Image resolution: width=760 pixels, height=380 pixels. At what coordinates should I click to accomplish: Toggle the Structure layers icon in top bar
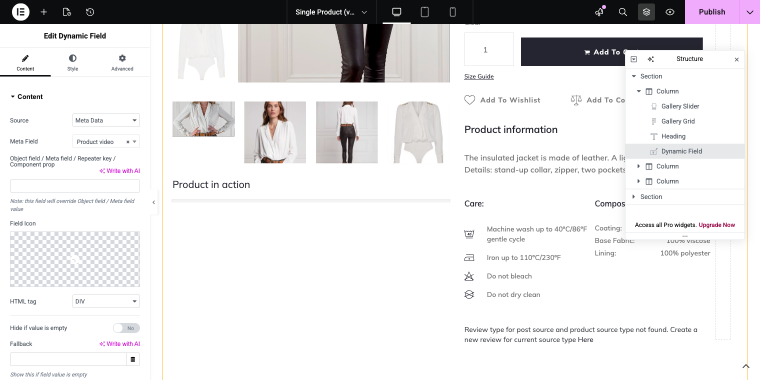[646, 12]
